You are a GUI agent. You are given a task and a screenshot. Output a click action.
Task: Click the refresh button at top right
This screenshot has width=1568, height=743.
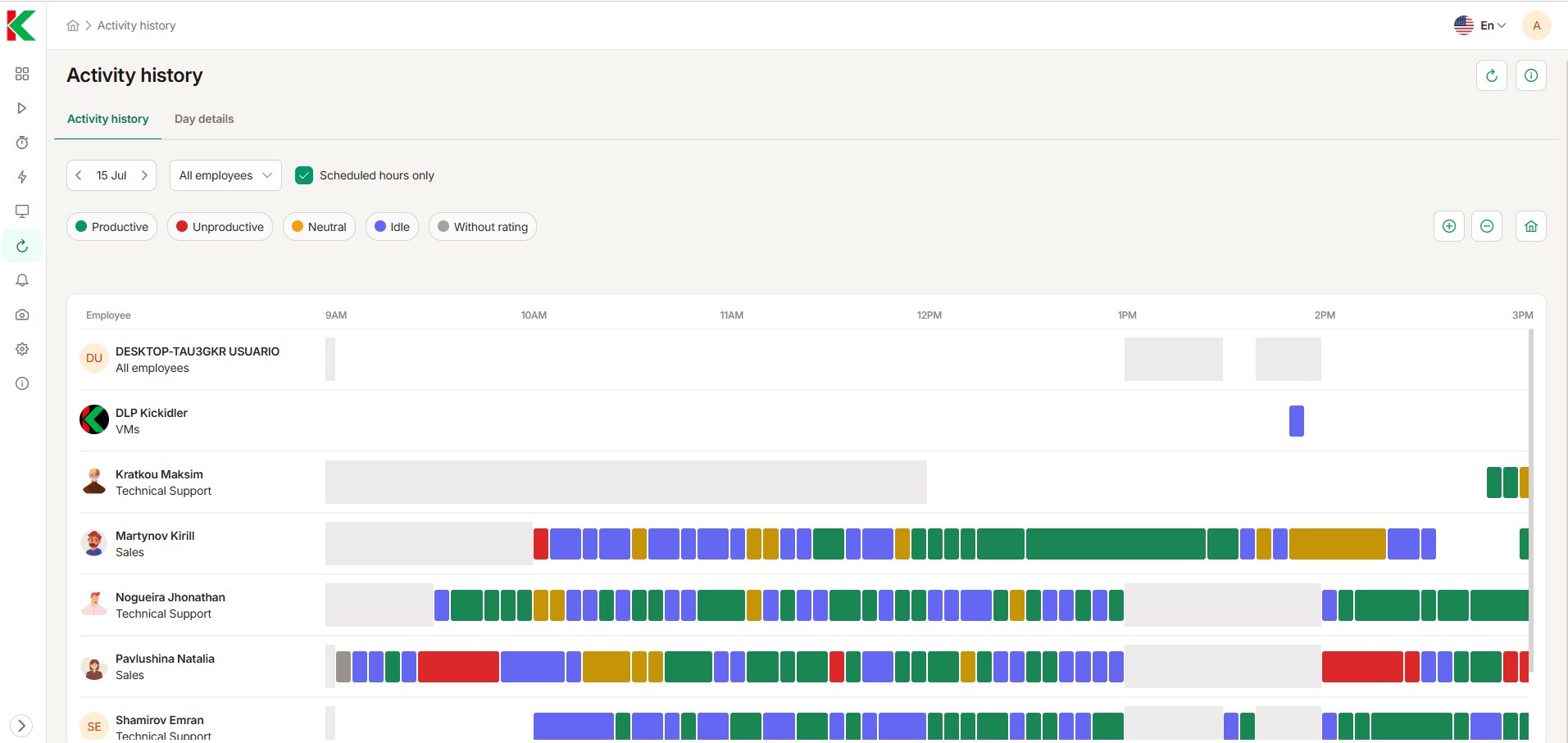pos(1492,75)
